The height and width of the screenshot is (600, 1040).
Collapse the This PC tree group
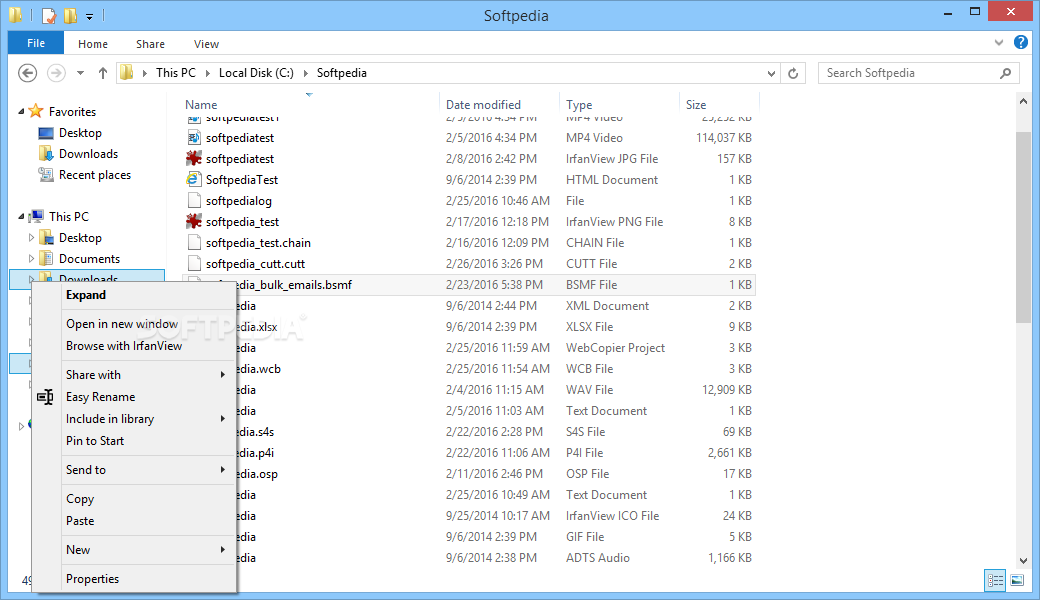pos(21,216)
